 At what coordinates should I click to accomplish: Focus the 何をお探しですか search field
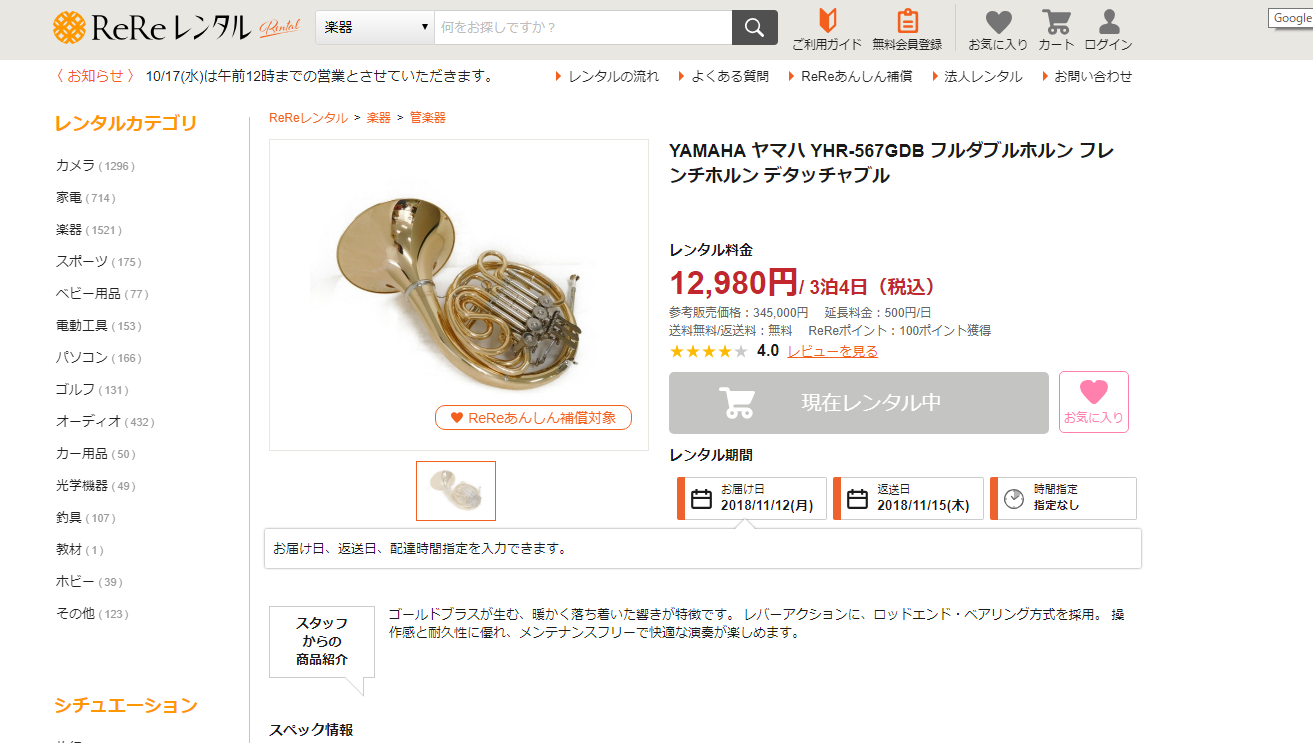[x=583, y=28]
